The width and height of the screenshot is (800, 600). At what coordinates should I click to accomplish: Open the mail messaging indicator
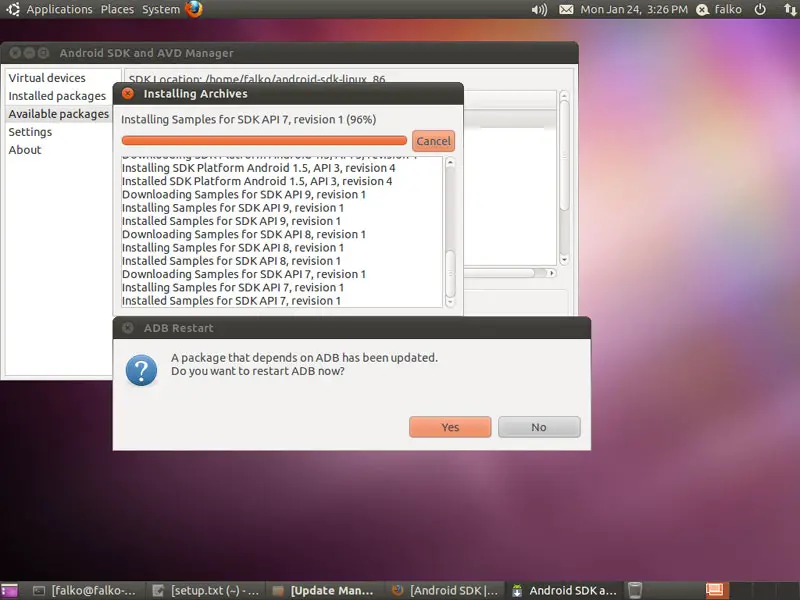click(x=566, y=9)
